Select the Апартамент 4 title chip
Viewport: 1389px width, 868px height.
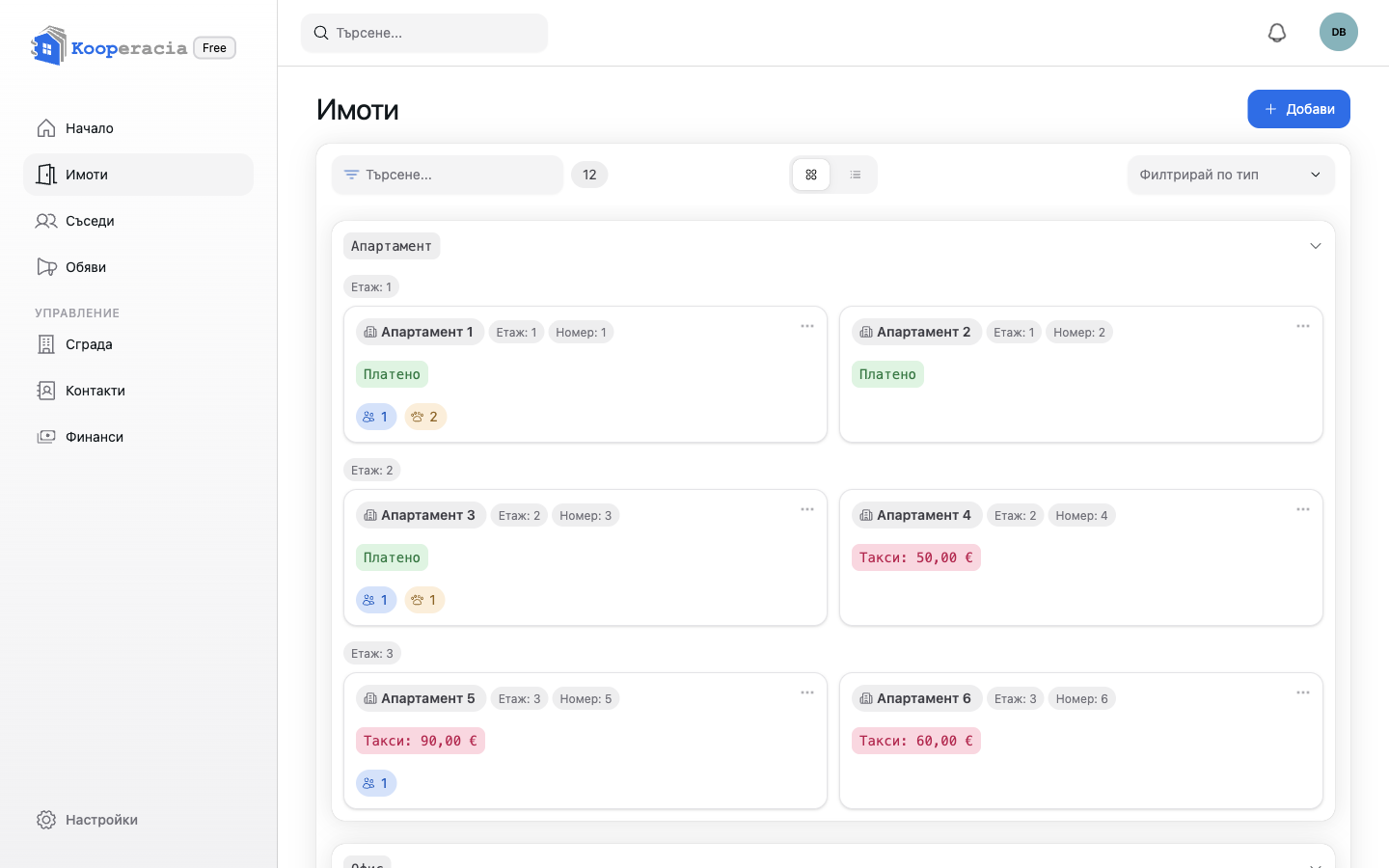pyautogui.click(x=916, y=515)
